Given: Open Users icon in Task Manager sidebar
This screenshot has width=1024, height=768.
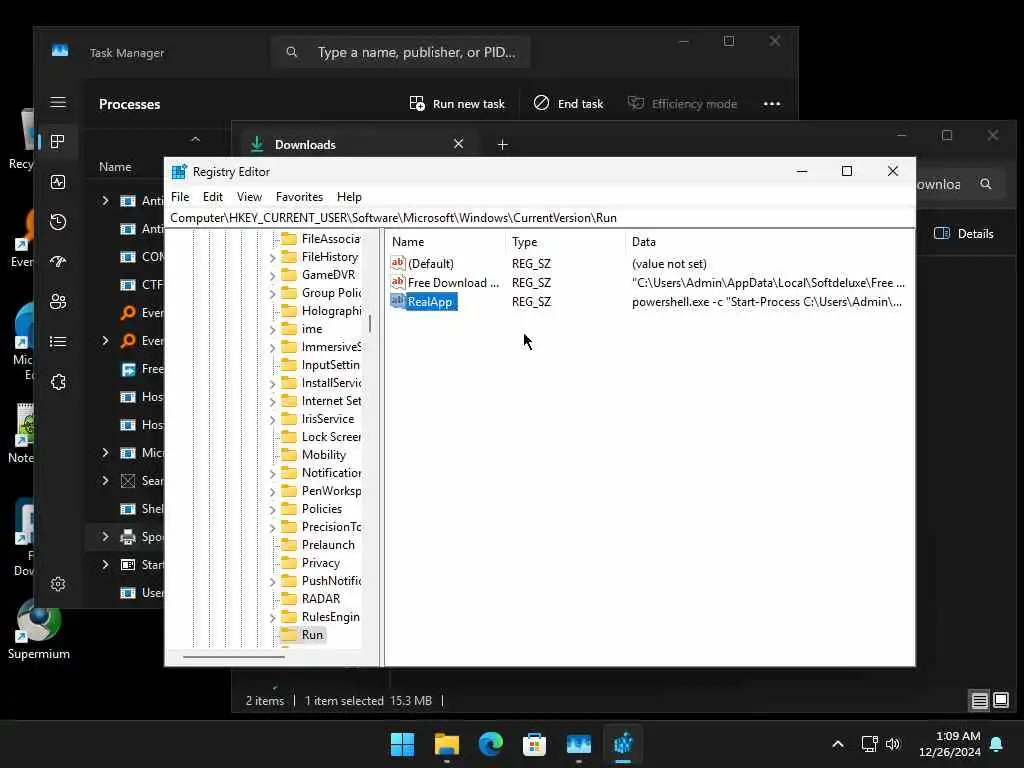Looking at the screenshot, I should pyautogui.click(x=58, y=302).
